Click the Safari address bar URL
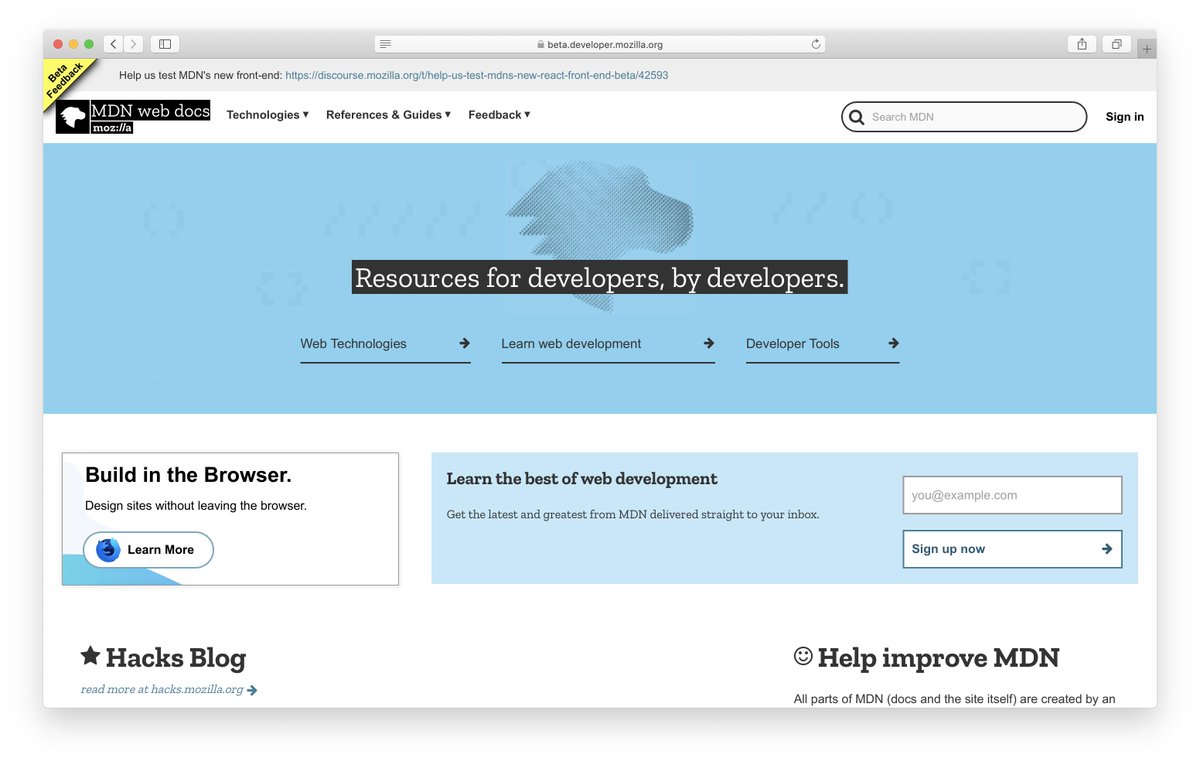Image resolution: width=1200 pixels, height=765 pixels. (605, 44)
